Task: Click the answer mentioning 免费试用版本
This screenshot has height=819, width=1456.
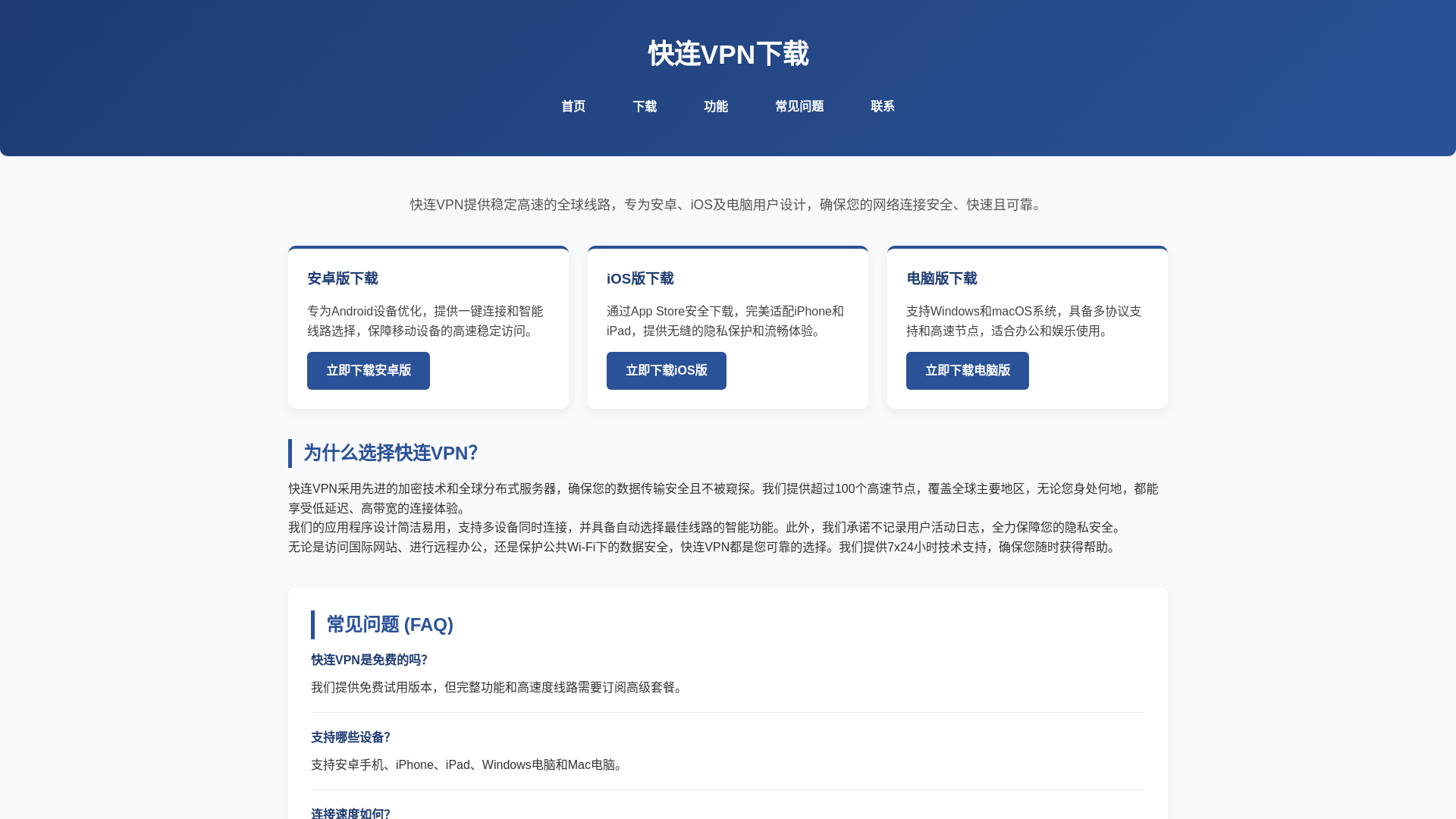Action: coord(498,687)
